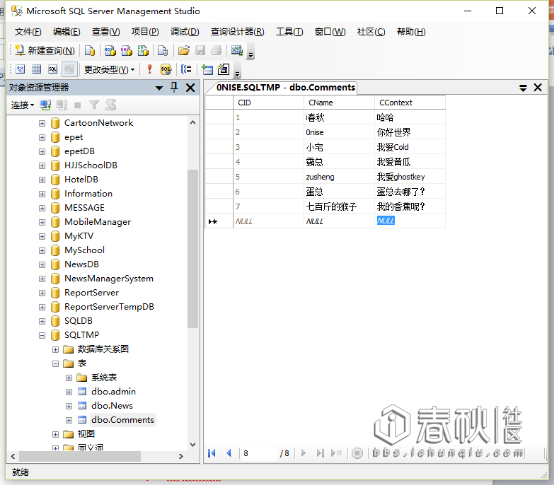Click the Refresh icon in Object Explorer
Image resolution: width=554 pixels, height=485 pixels.
[x=111, y=105]
